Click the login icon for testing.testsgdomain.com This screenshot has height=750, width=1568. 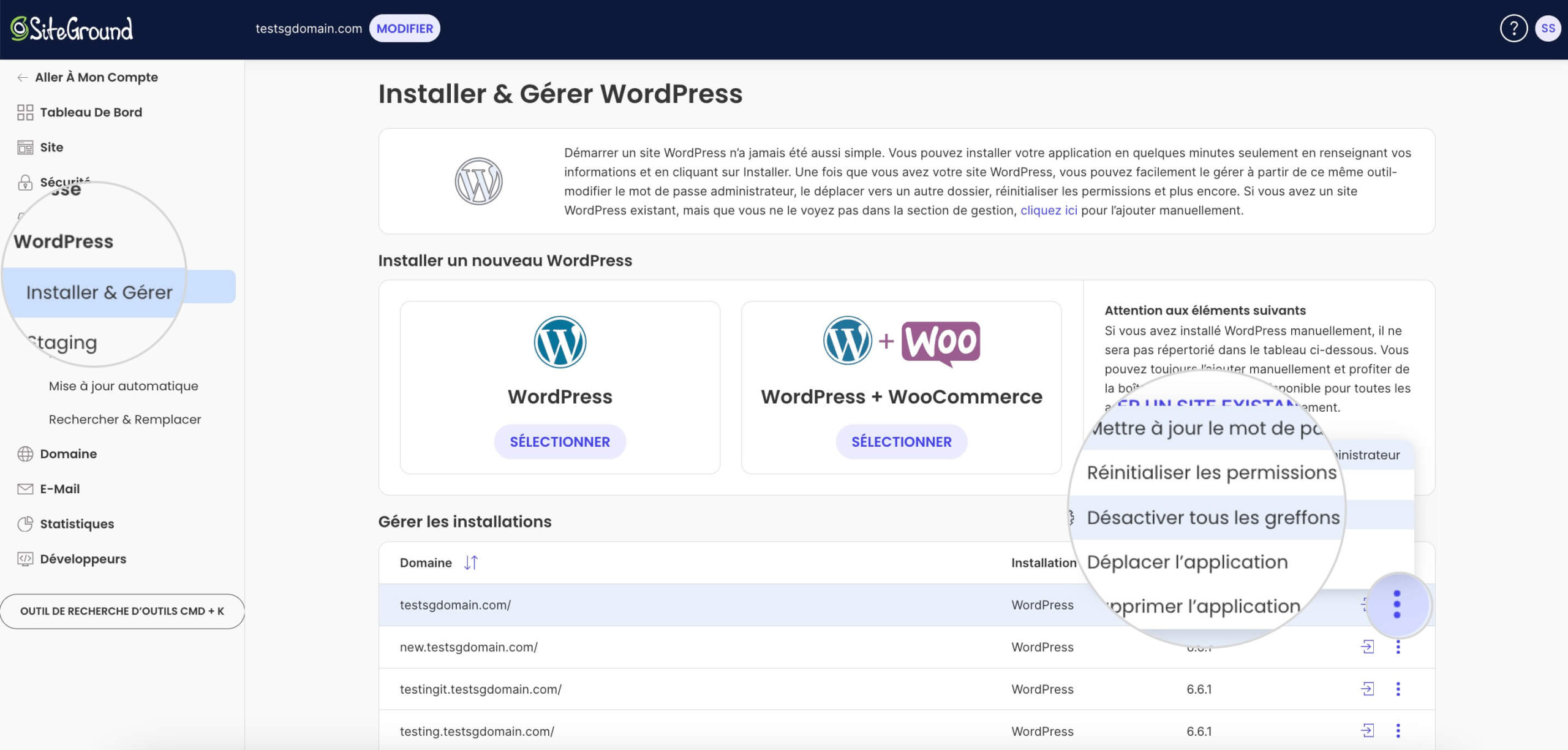(x=1367, y=730)
